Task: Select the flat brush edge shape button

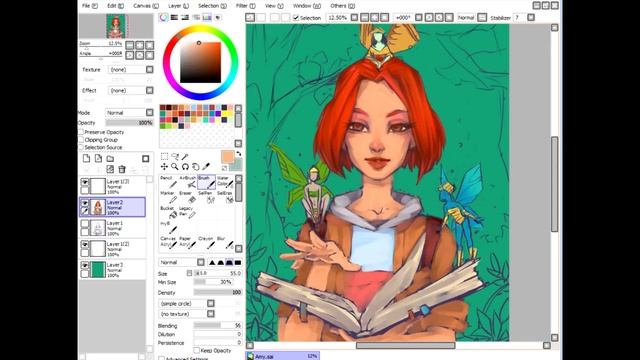Action: (238, 262)
